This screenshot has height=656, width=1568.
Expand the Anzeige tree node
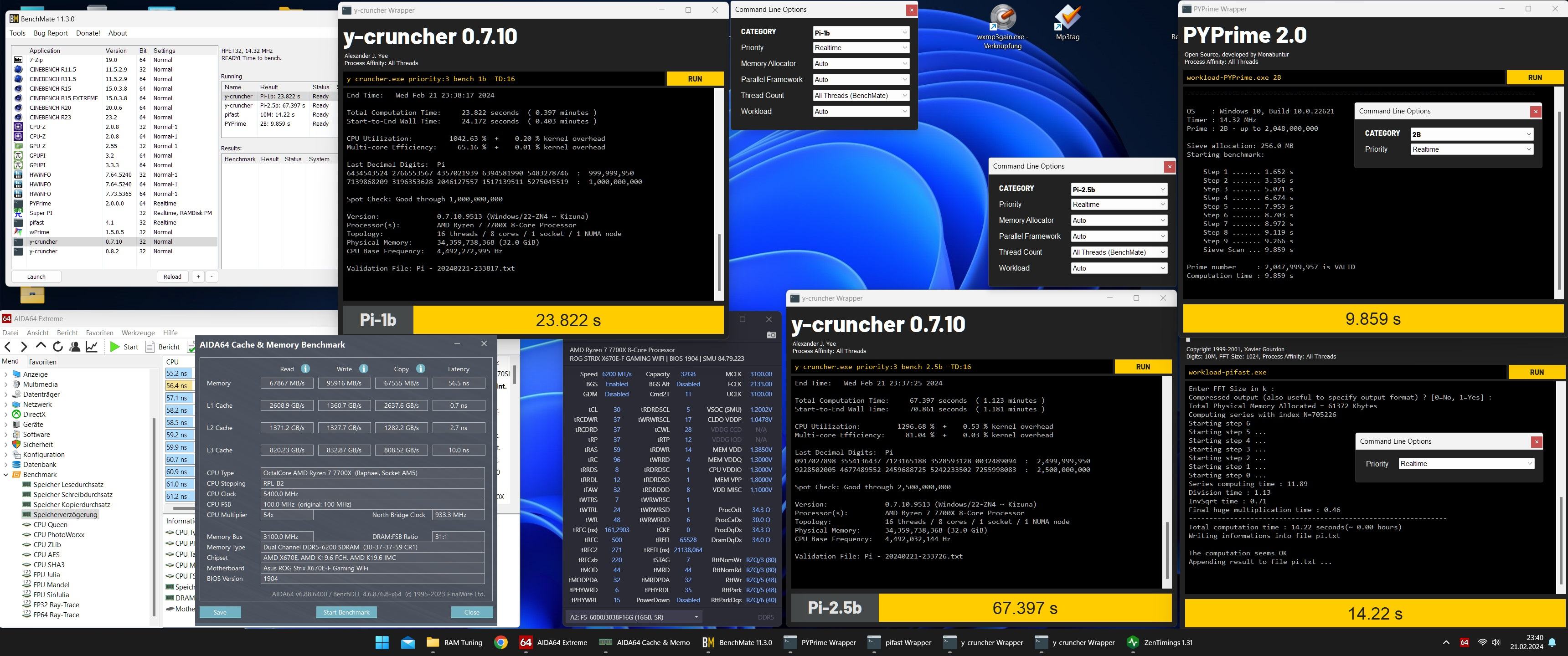pos(6,374)
